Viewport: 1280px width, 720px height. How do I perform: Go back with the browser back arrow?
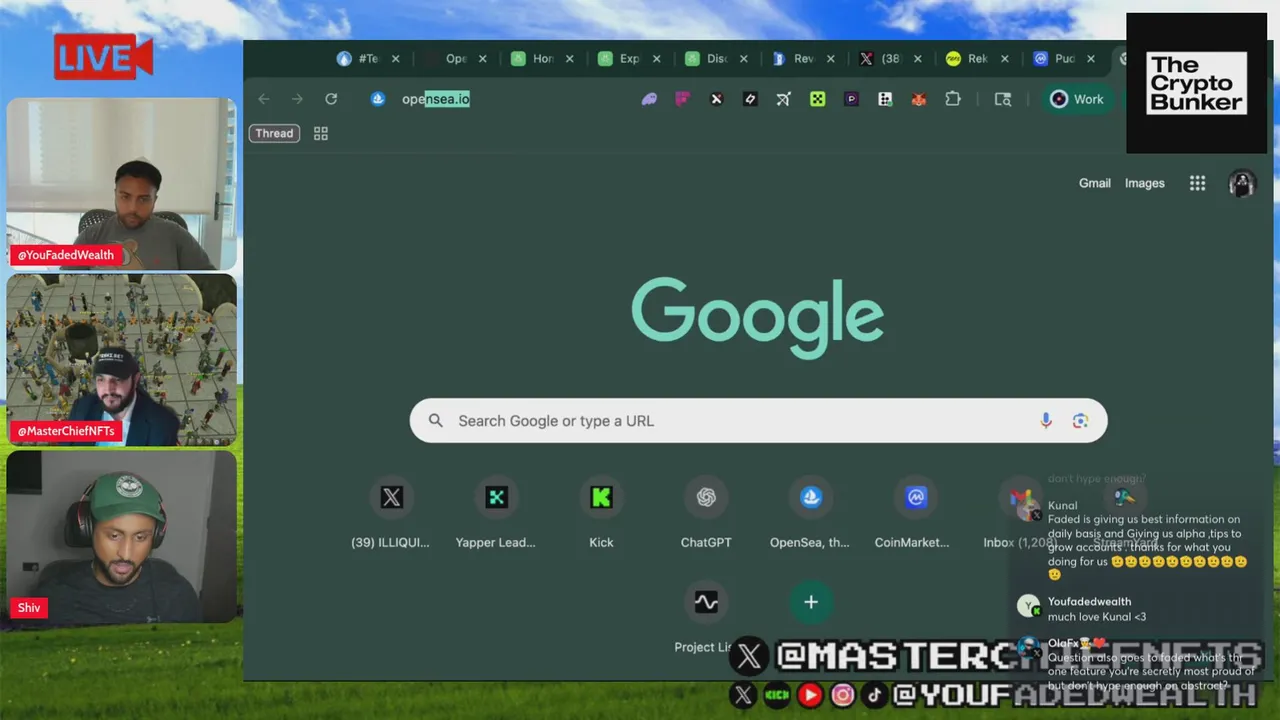[264, 99]
